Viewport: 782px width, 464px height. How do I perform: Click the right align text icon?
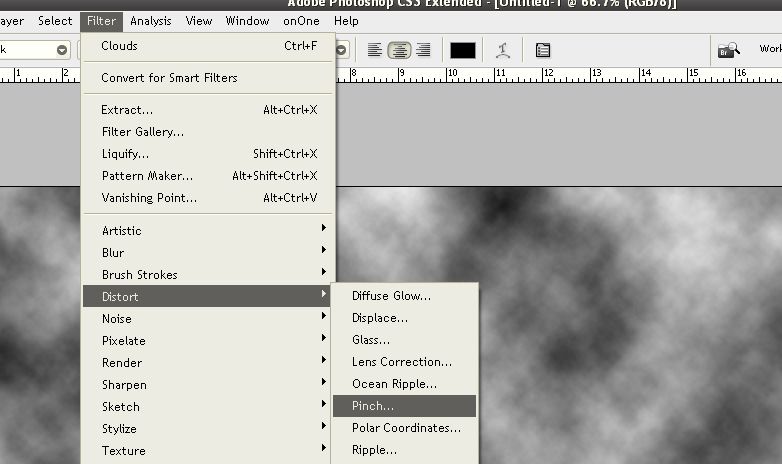[x=423, y=50]
